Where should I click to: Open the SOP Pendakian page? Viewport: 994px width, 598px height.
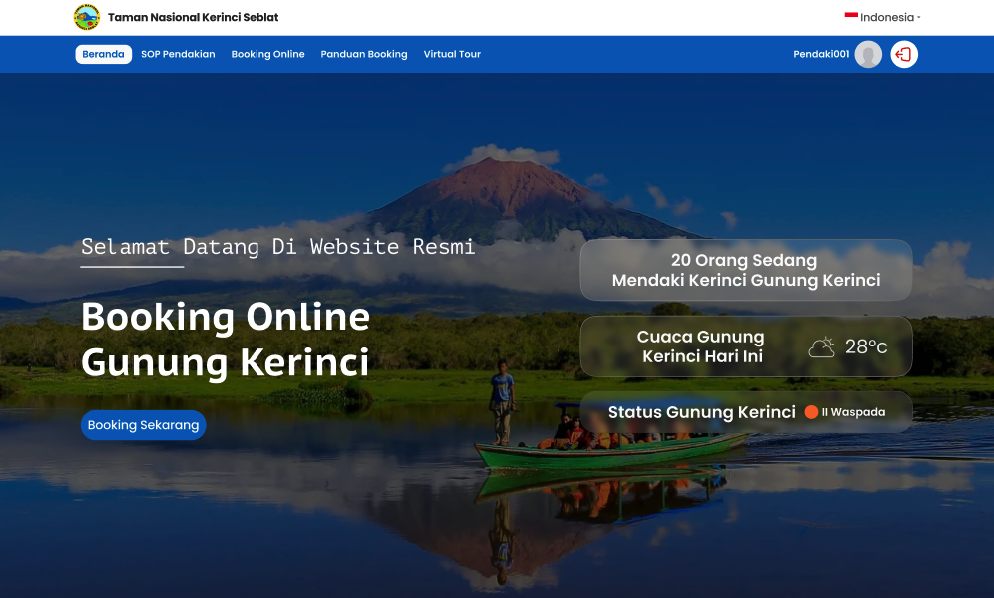click(x=178, y=54)
